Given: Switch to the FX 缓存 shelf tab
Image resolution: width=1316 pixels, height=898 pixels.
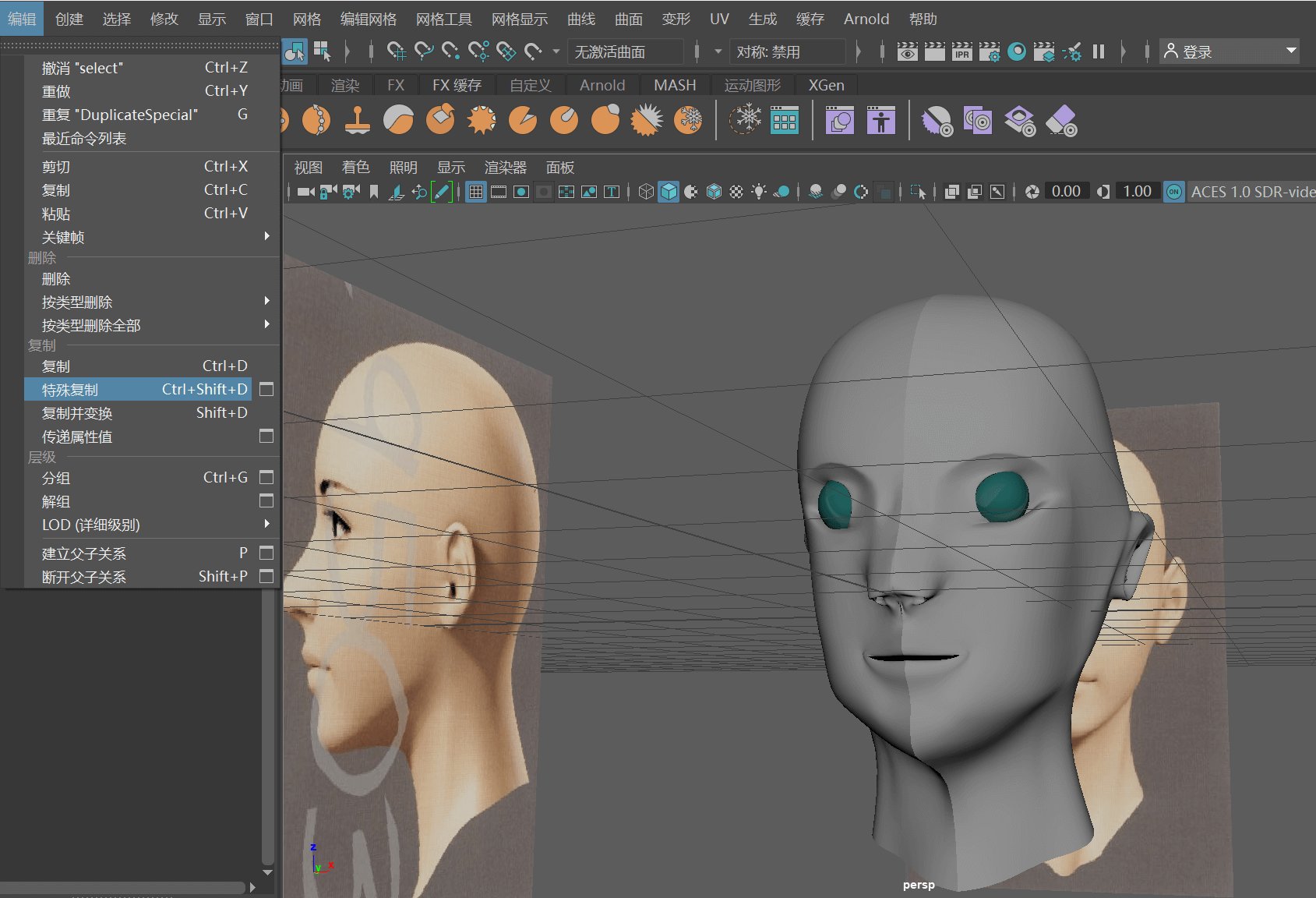Looking at the screenshot, I should (457, 85).
